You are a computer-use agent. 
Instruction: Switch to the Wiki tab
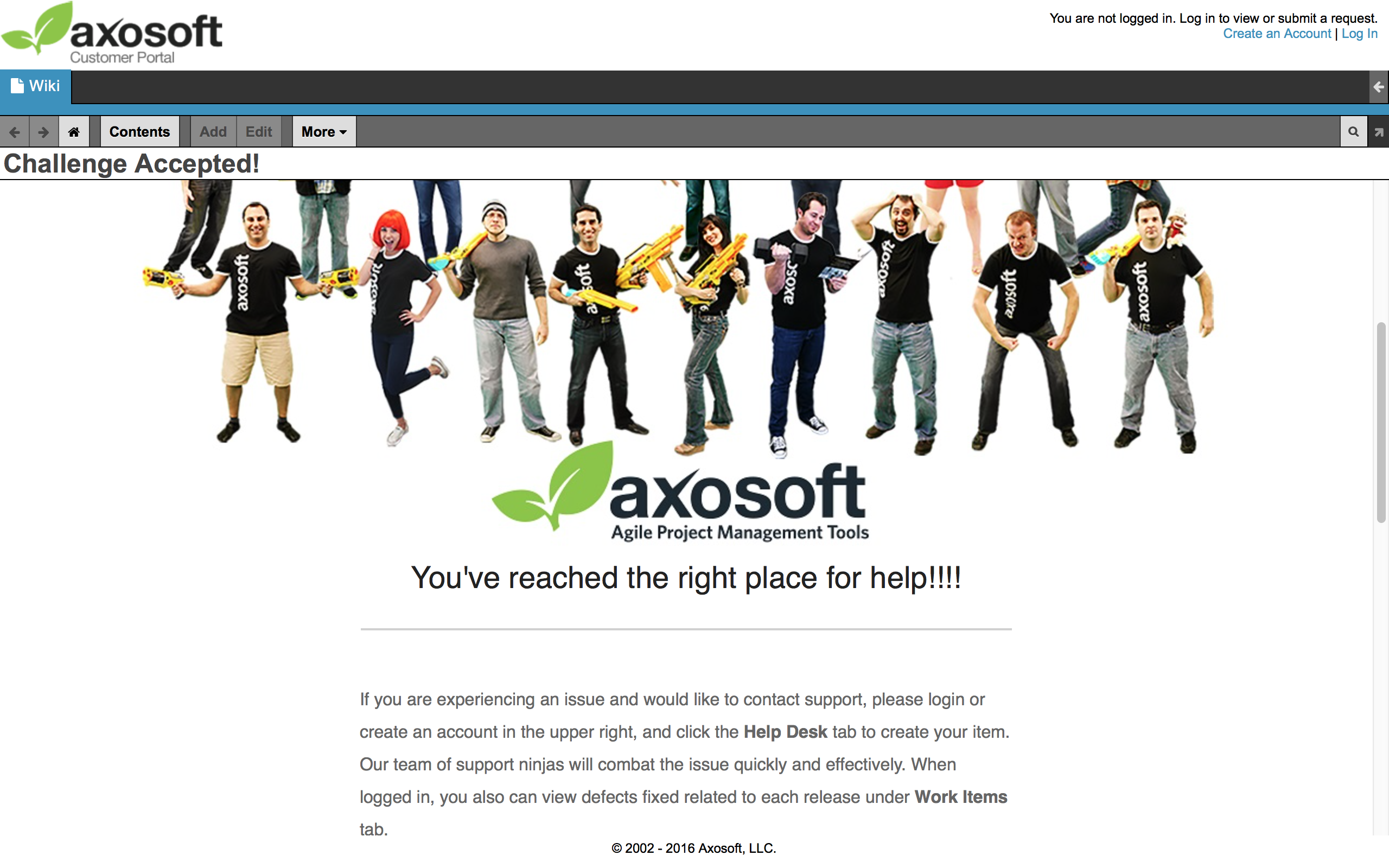tap(36, 87)
